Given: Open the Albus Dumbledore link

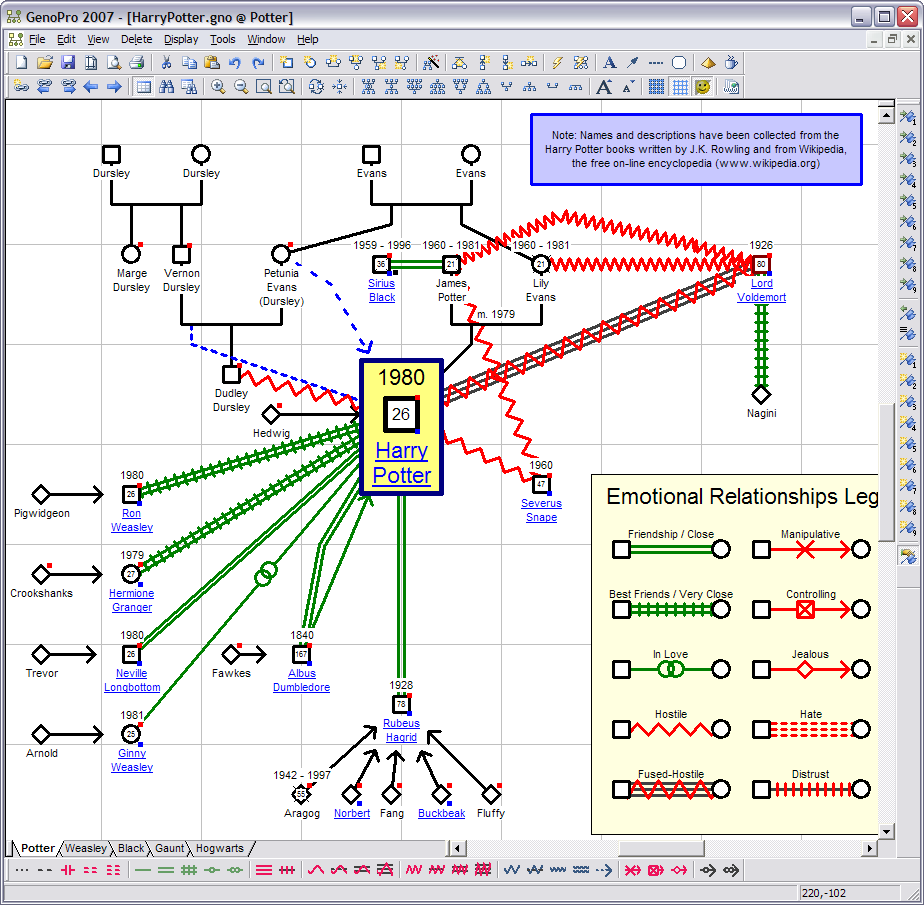Looking at the screenshot, I should click(301, 681).
